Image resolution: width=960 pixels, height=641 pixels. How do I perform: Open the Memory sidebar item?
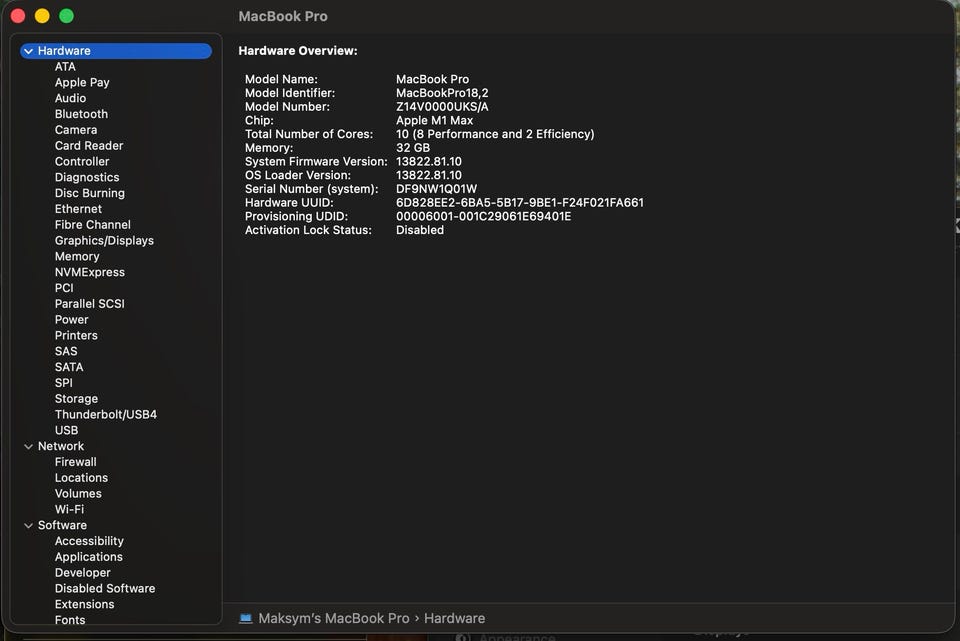[77, 257]
